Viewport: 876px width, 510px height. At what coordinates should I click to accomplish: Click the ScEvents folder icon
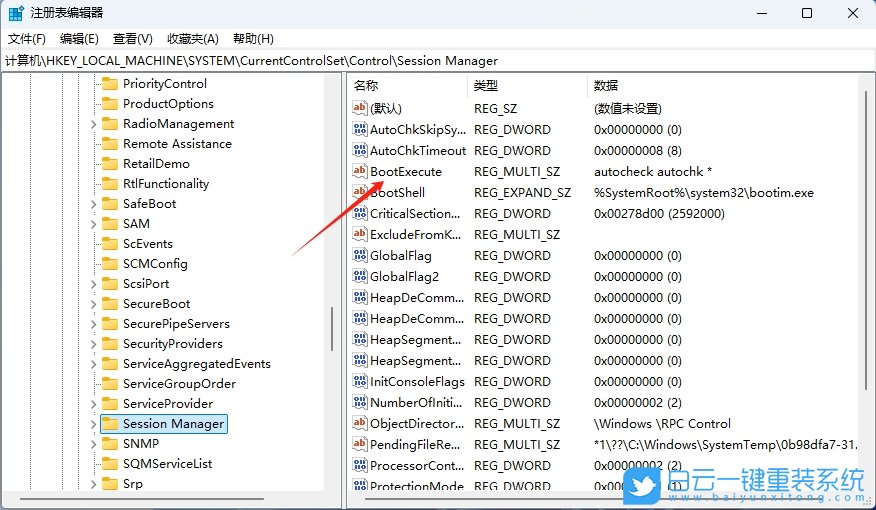pos(110,244)
